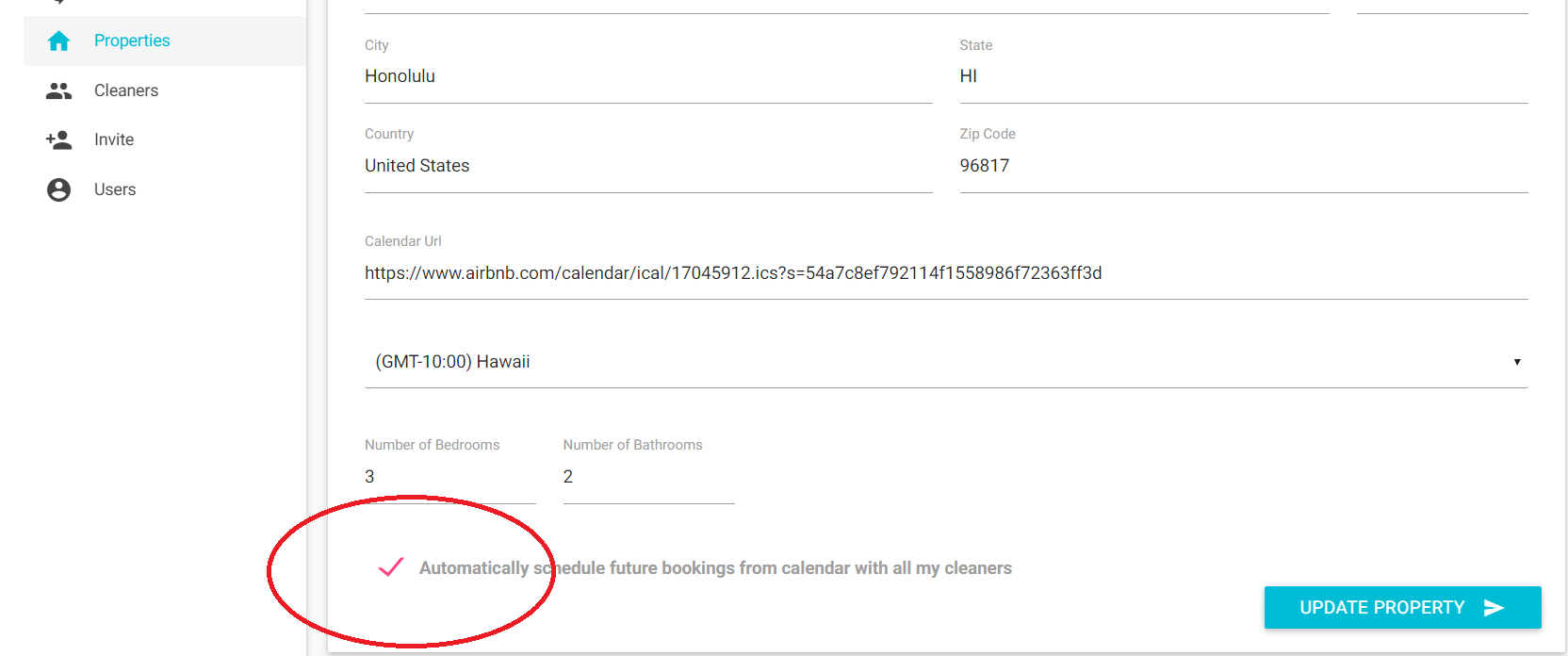1568x656 pixels.
Task: Click the UPDATE PROPERTY button
Action: click(1402, 608)
